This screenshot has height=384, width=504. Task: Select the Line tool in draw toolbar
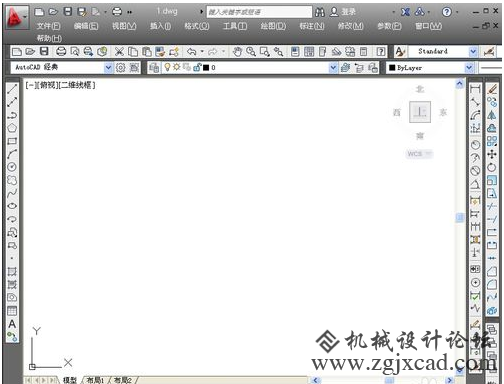coord(12,89)
